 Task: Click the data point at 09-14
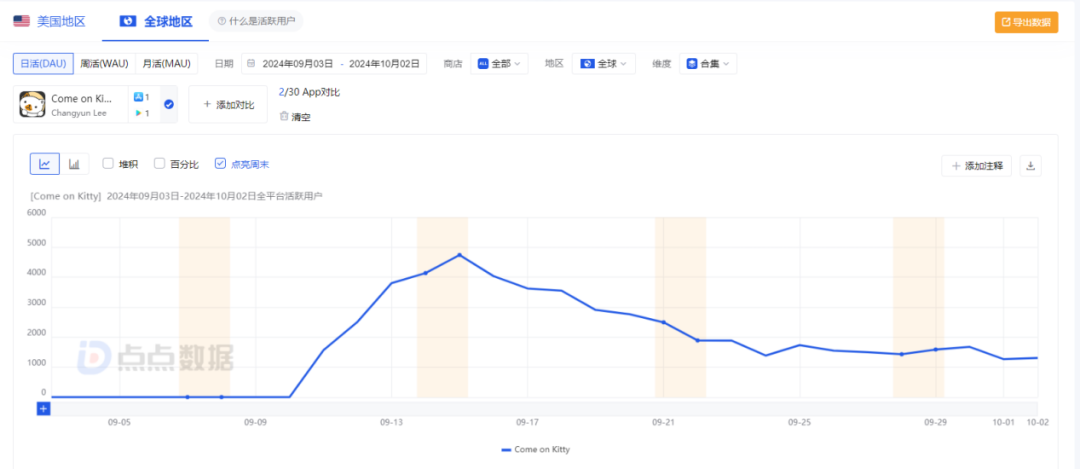click(x=425, y=273)
